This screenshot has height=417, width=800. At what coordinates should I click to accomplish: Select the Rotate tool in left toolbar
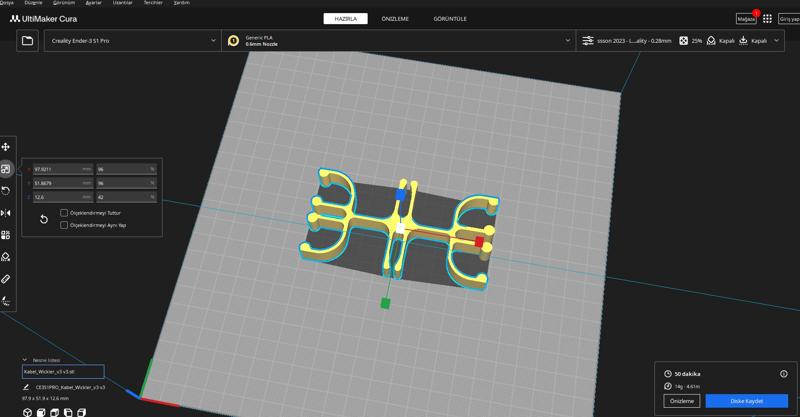tap(6, 191)
